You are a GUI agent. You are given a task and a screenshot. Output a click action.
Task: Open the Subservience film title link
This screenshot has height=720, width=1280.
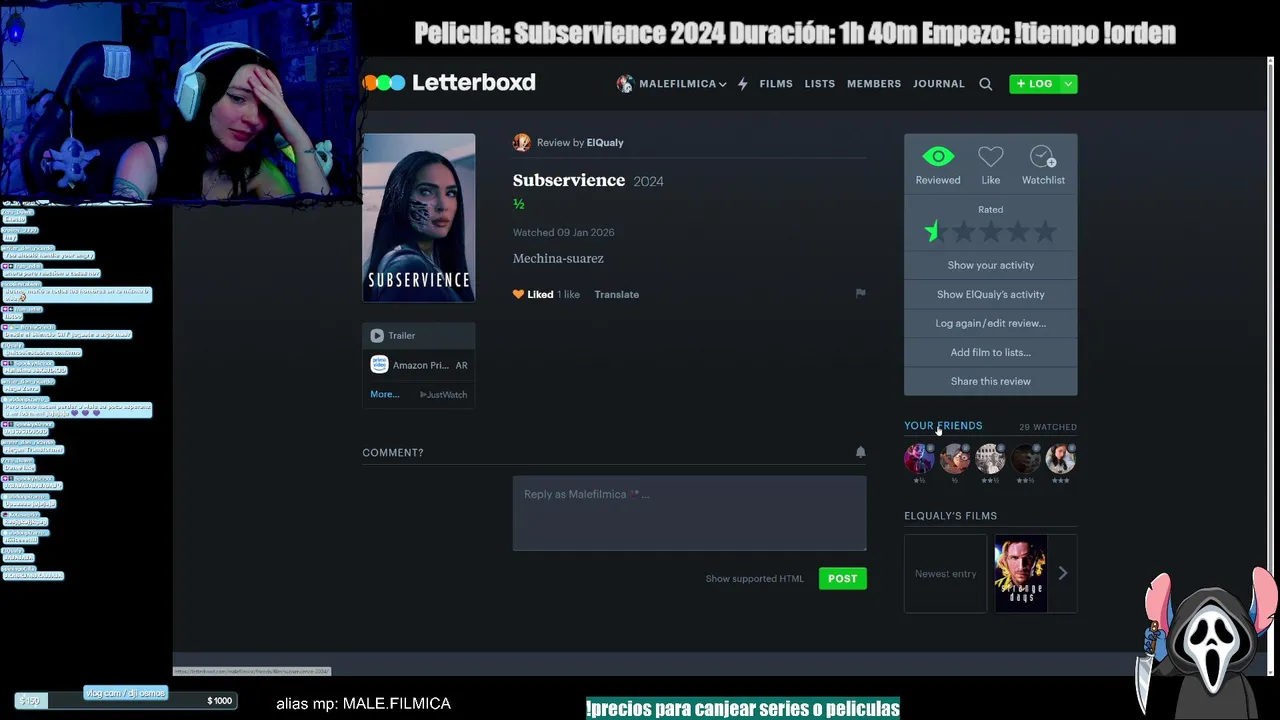[x=569, y=180]
